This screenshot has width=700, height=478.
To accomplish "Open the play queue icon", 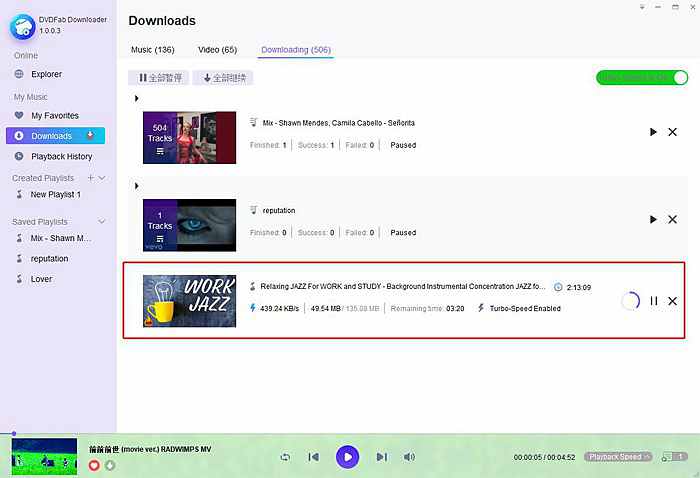I will (x=675, y=457).
